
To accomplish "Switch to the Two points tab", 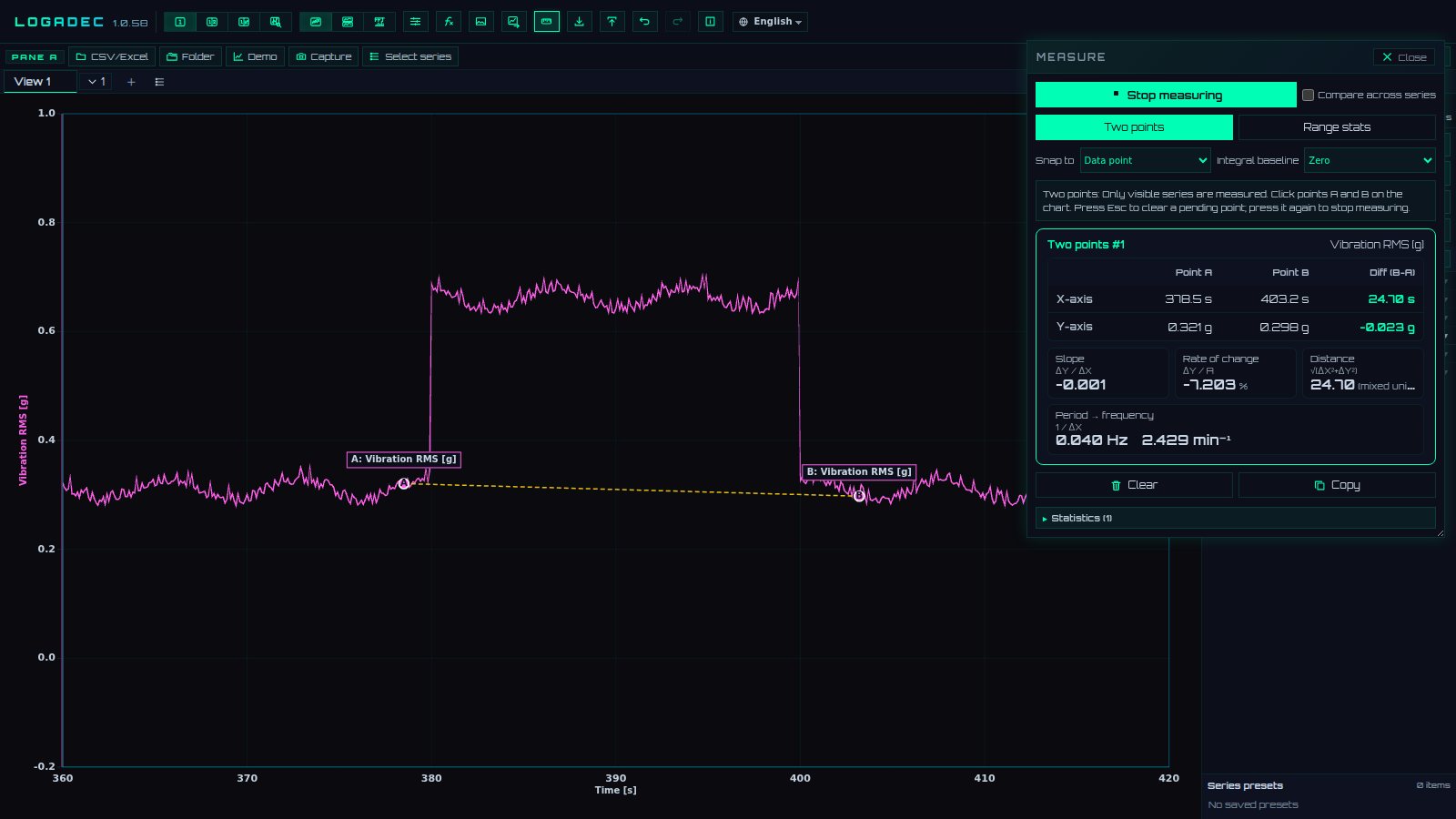I will 1134,127.
